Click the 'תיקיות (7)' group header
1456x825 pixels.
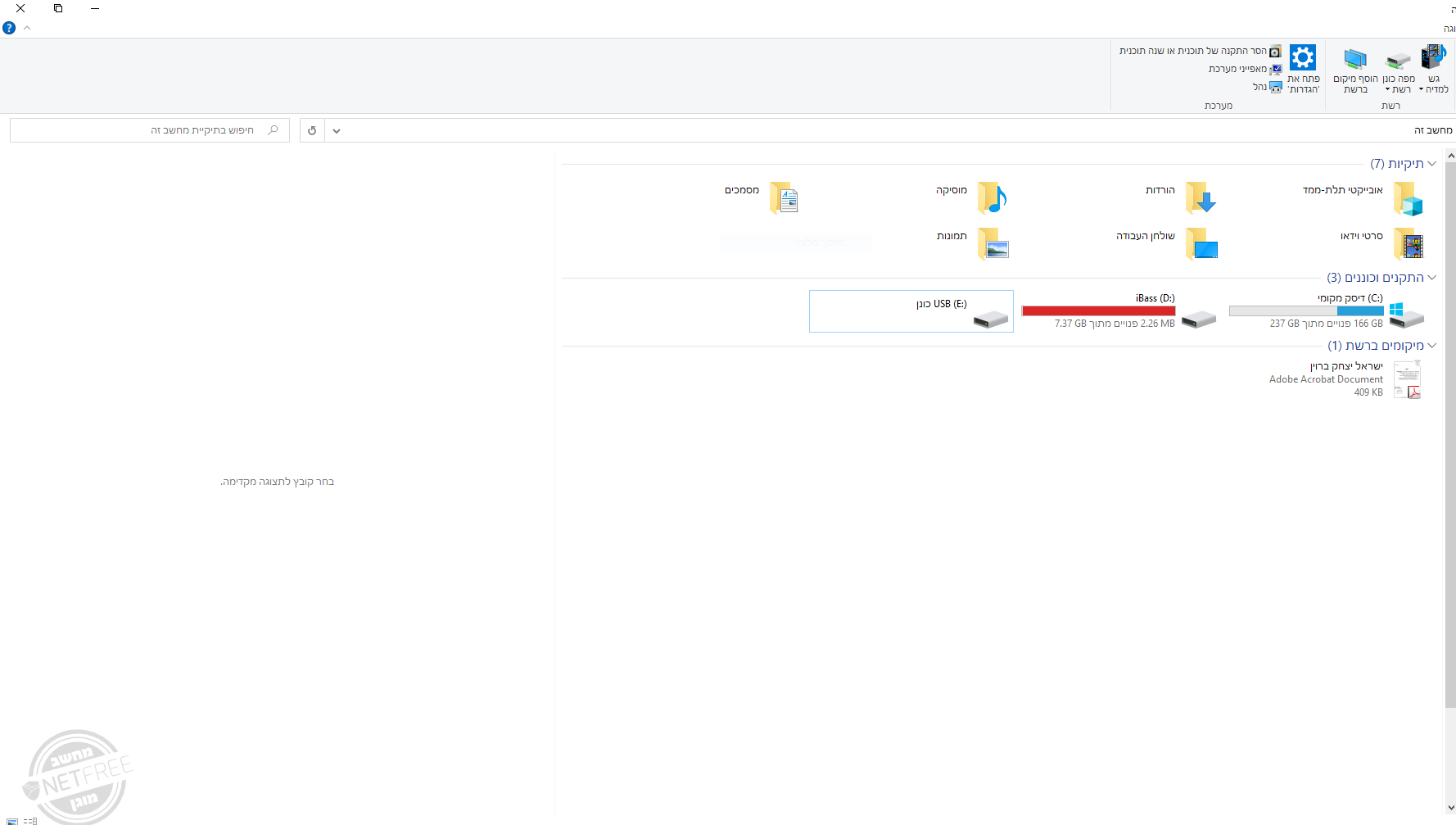click(1397, 164)
